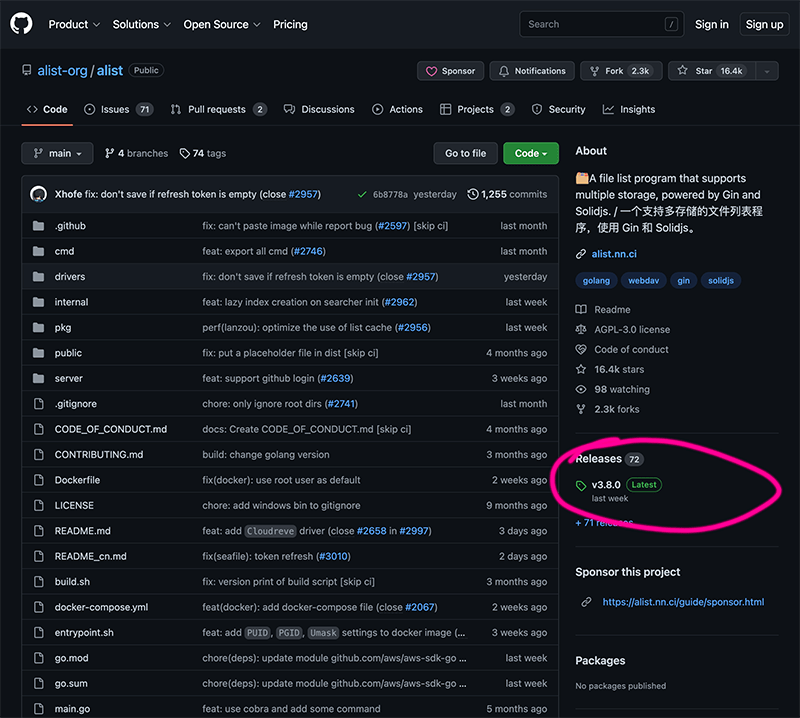The image size is (800, 718).
Task: Click Xhofe's avatar in latest commit
Action: coord(39,194)
